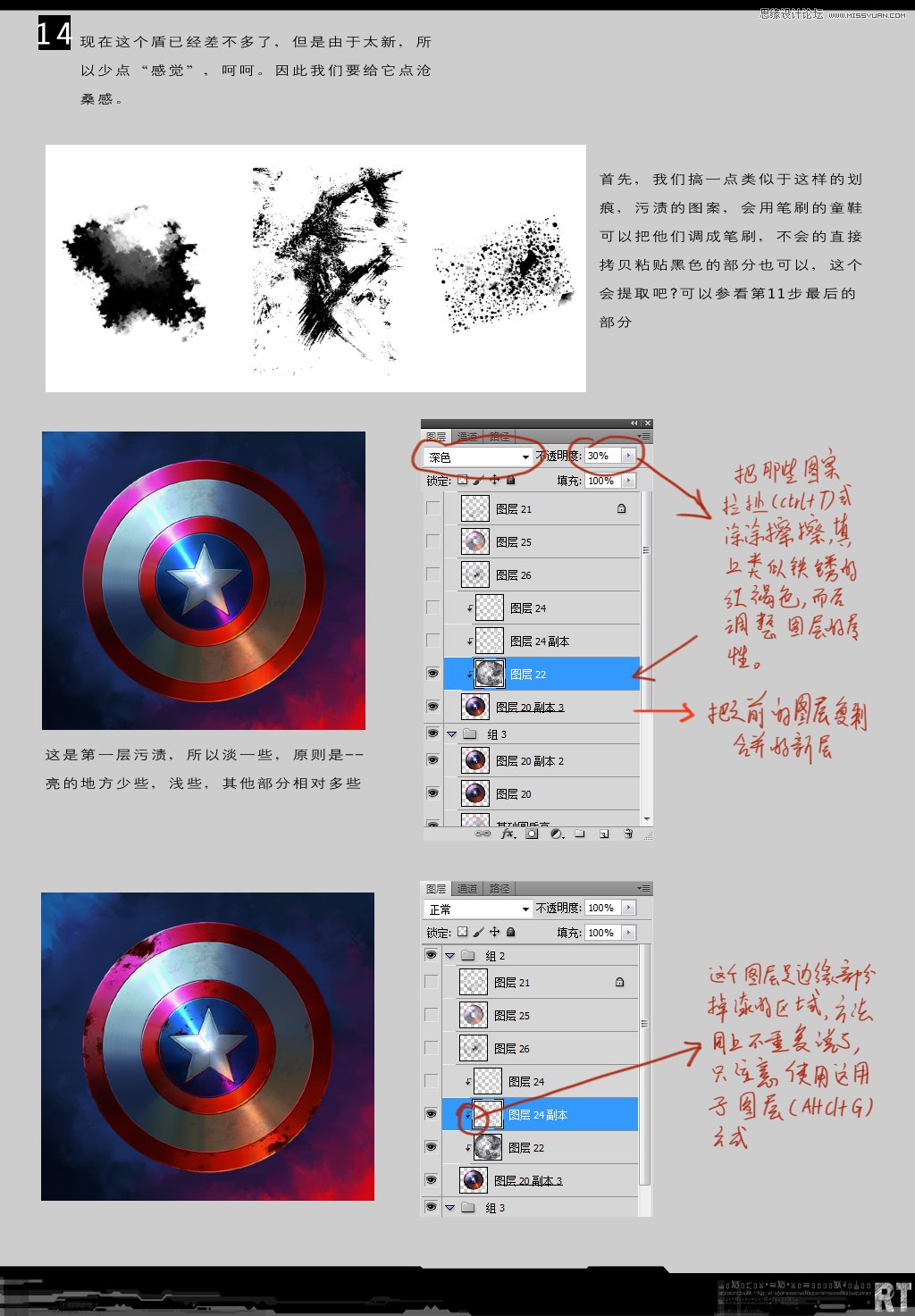915x1316 pixels.
Task: Show 图层 21 in the 深色 panel
Action: (x=432, y=508)
